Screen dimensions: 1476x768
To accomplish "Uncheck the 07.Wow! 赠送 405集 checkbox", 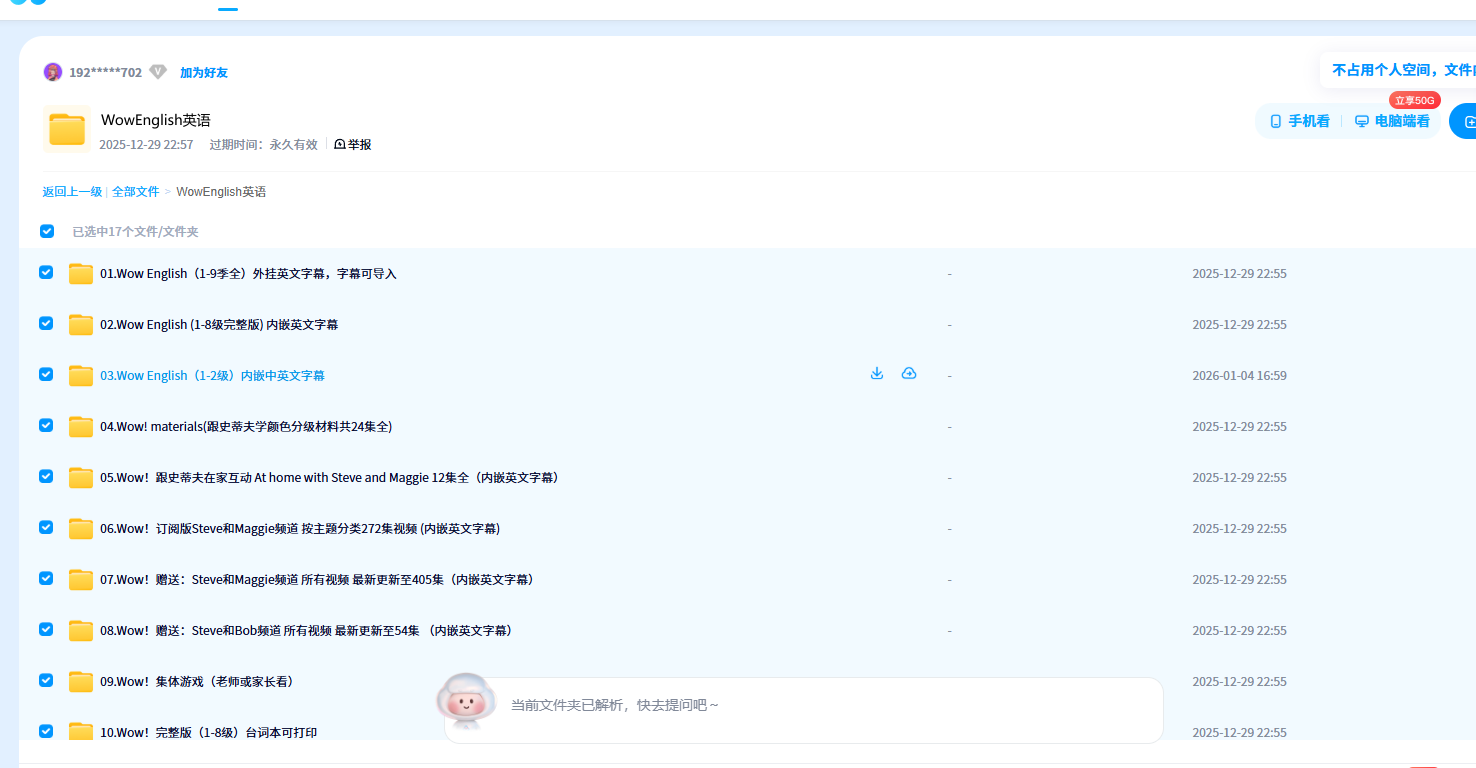I will (x=46, y=578).
